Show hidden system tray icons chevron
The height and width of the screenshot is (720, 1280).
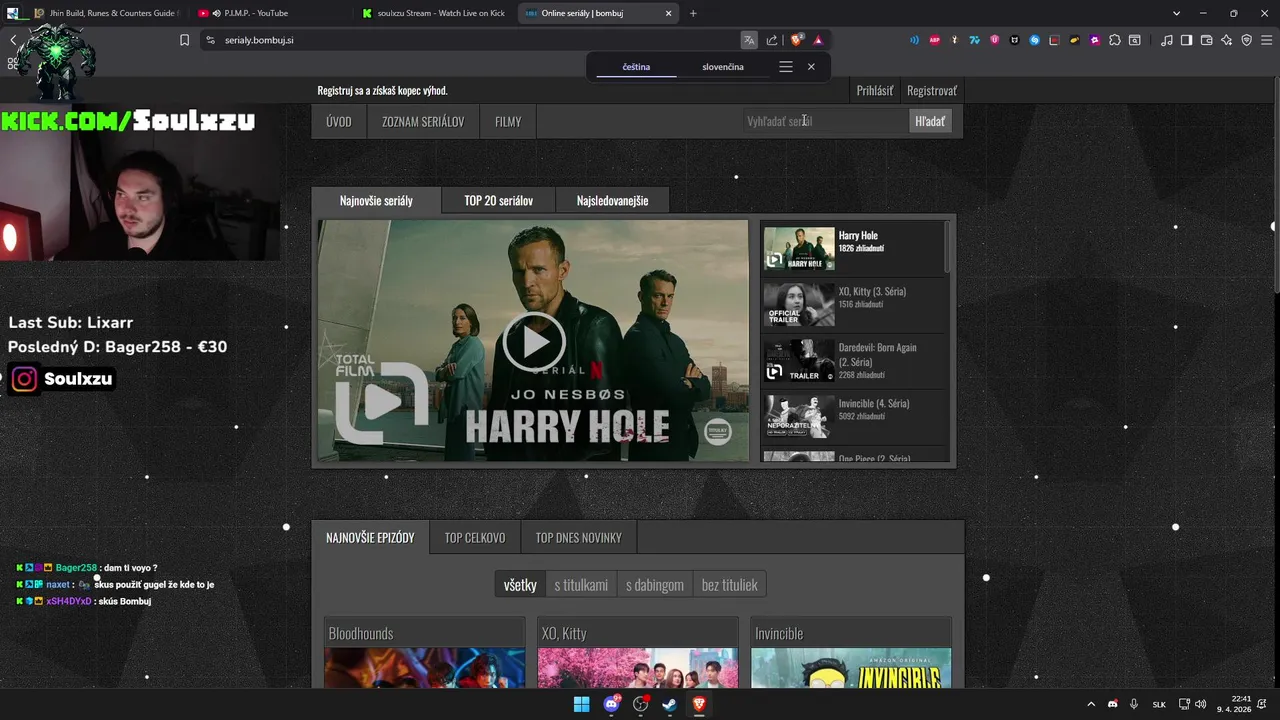pyautogui.click(x=1091, y=704)
